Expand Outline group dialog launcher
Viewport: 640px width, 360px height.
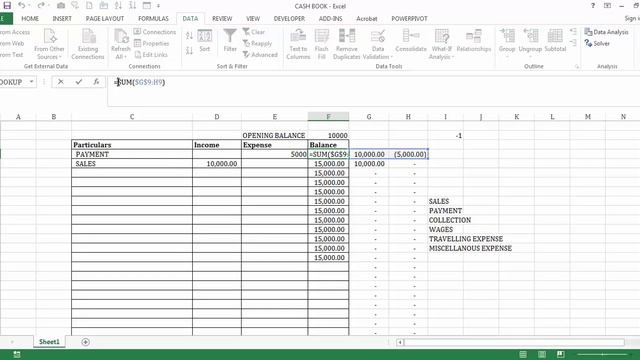coord(577,67)
